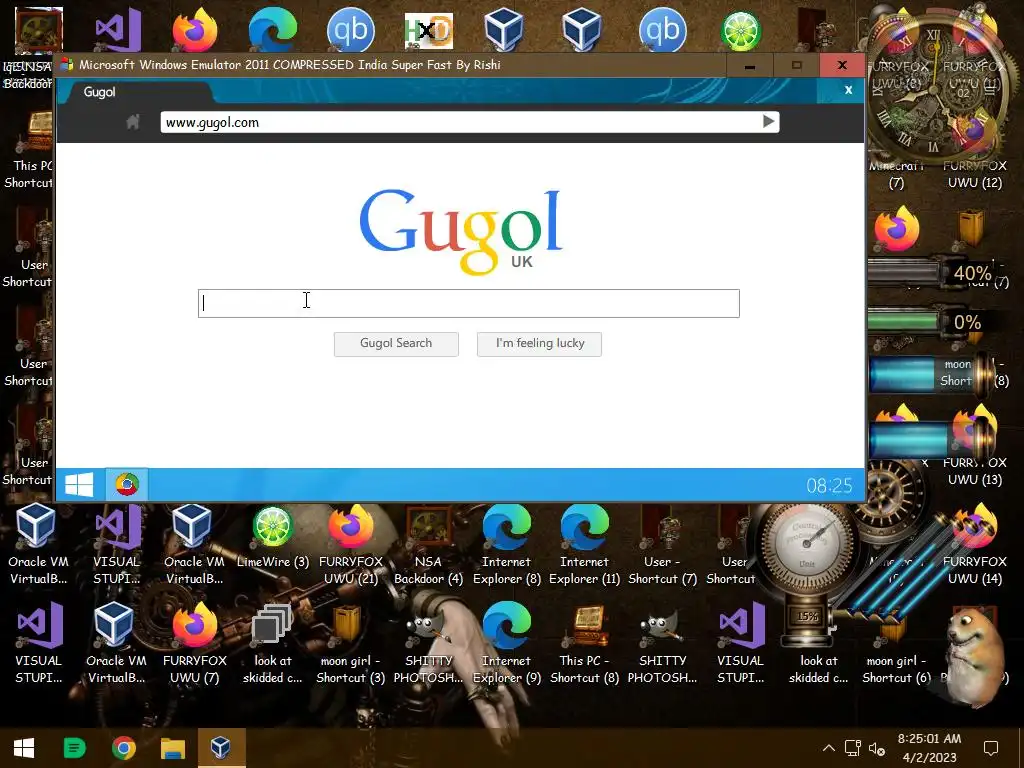
Task: Click the I'm feeling lucky button
Action: [x=539, y=344]
